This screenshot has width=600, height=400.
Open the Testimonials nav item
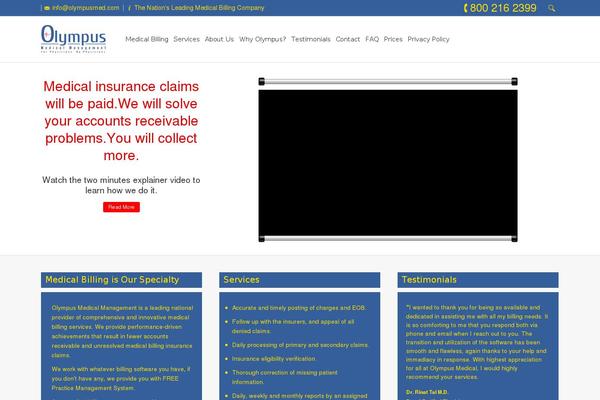point(311,39)
